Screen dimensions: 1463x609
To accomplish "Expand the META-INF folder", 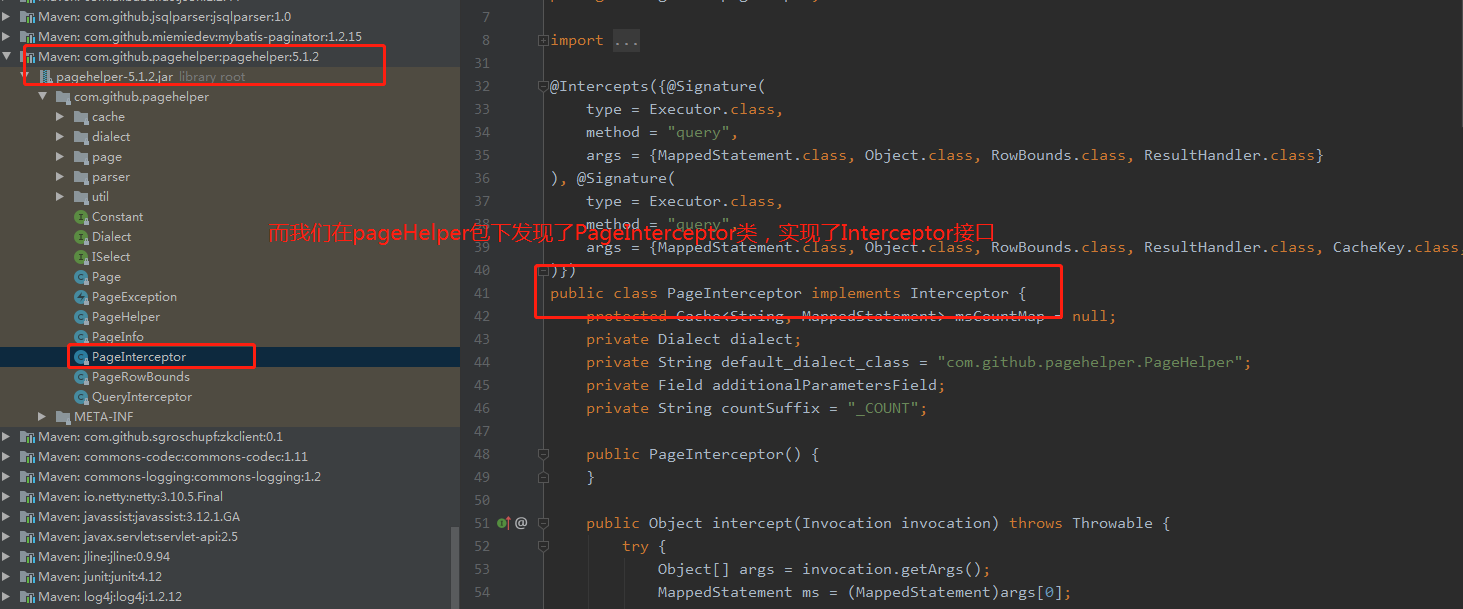I will point(41,416).
